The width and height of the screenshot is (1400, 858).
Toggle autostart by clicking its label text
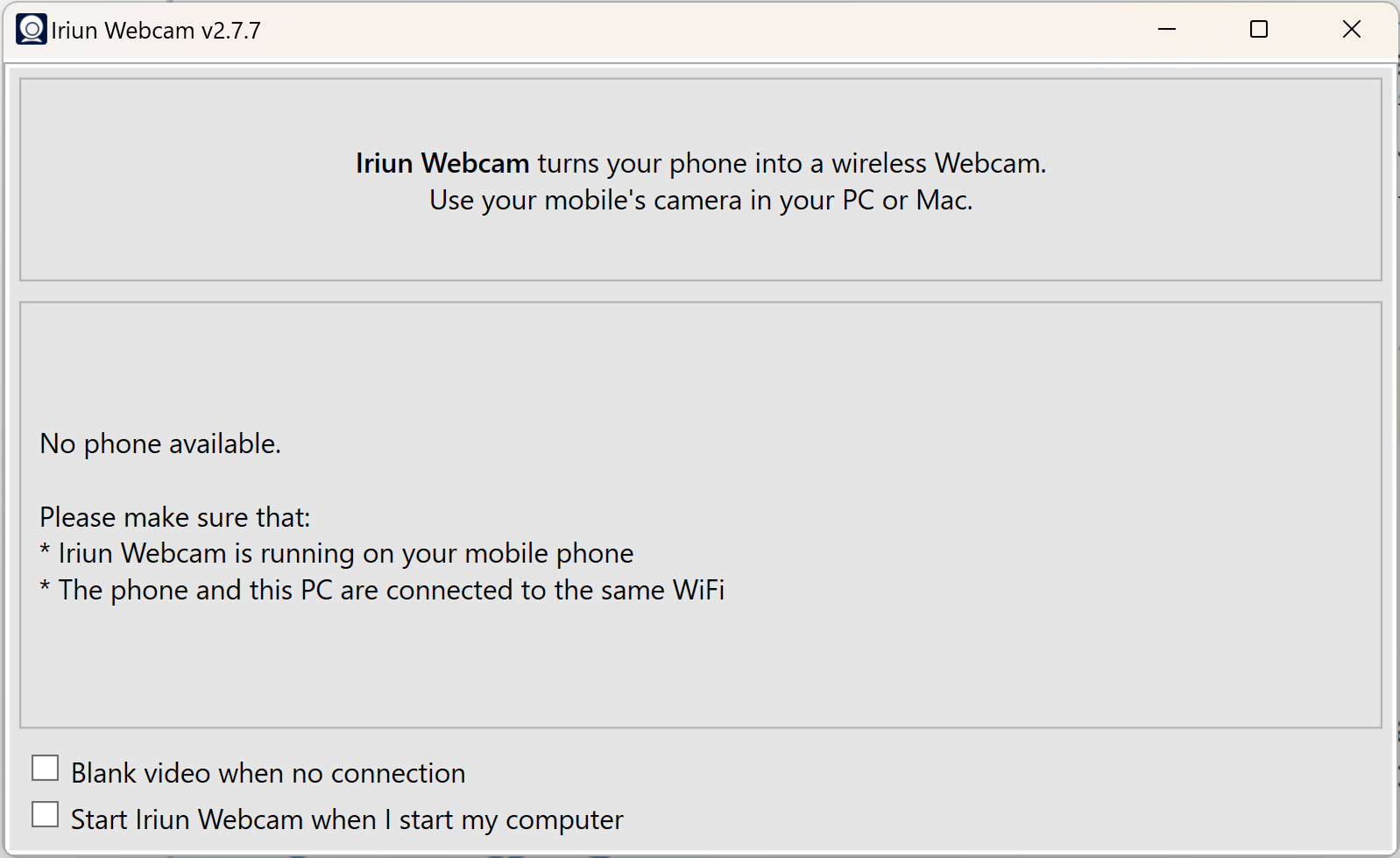point(346,819)
